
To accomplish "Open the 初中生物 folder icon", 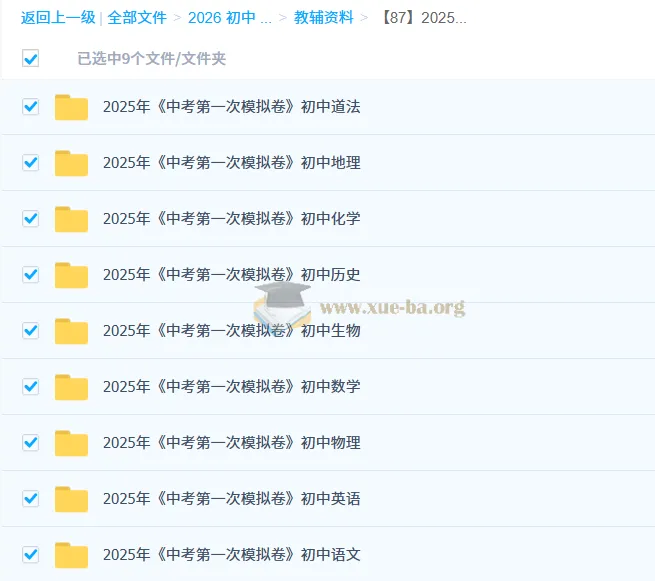I will pyautogui.click(x=71, y=331).
